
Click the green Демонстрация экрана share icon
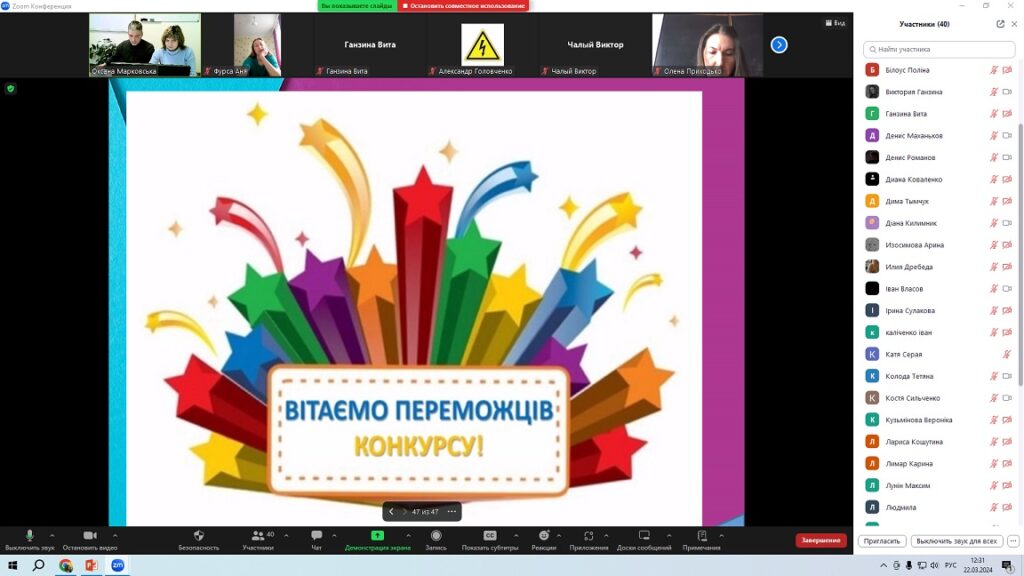377,536
